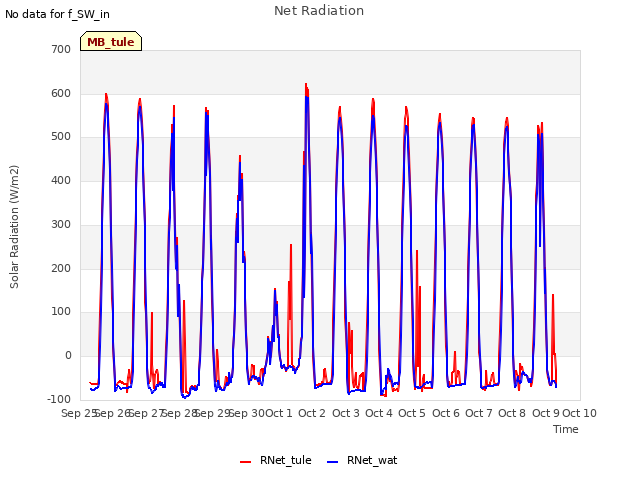Click the Sep 25 x-axis label
This screenshot has width=640, height=480.
78,413
